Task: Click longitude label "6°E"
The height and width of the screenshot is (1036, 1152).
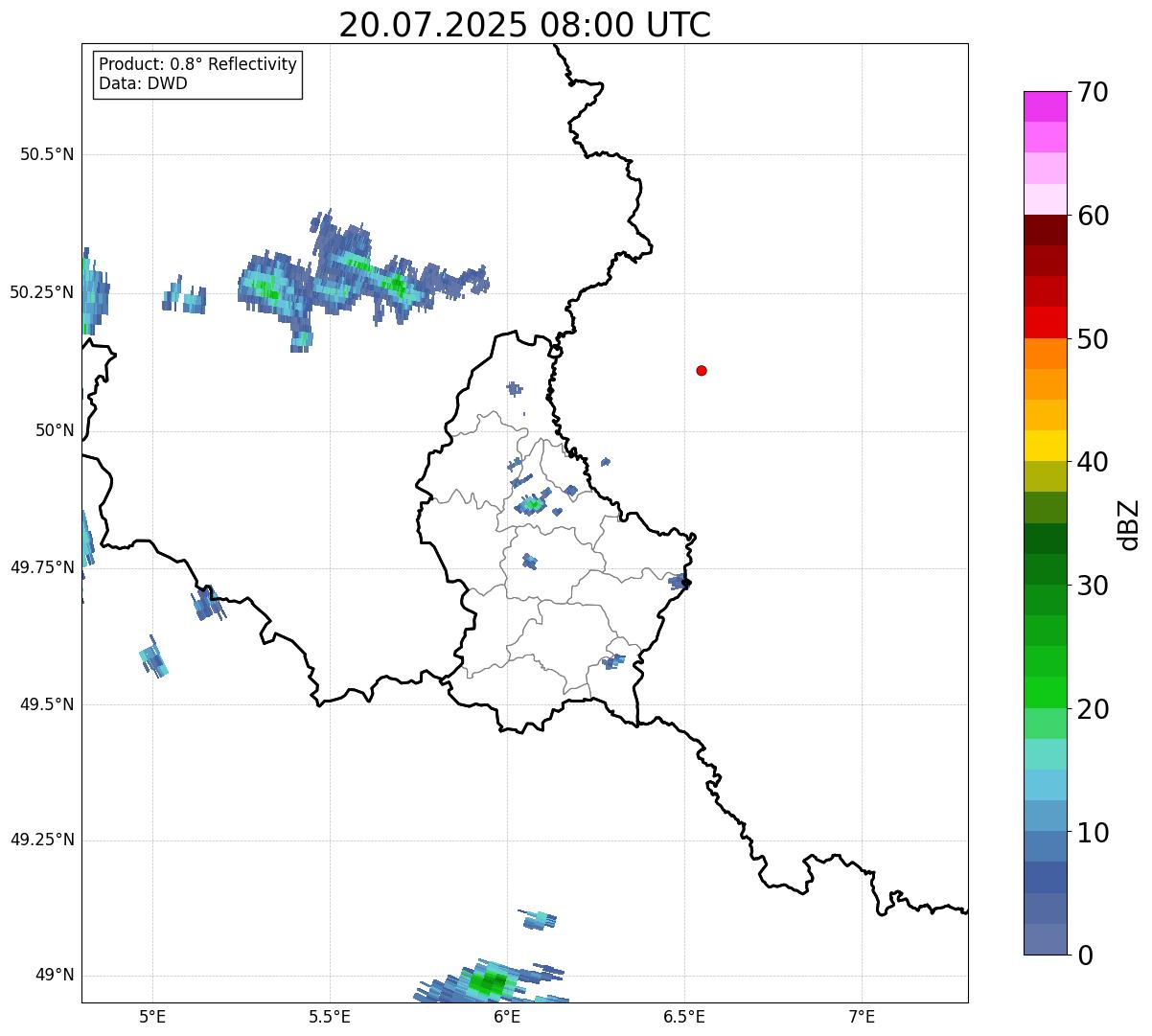Action: coord(507,1016)
